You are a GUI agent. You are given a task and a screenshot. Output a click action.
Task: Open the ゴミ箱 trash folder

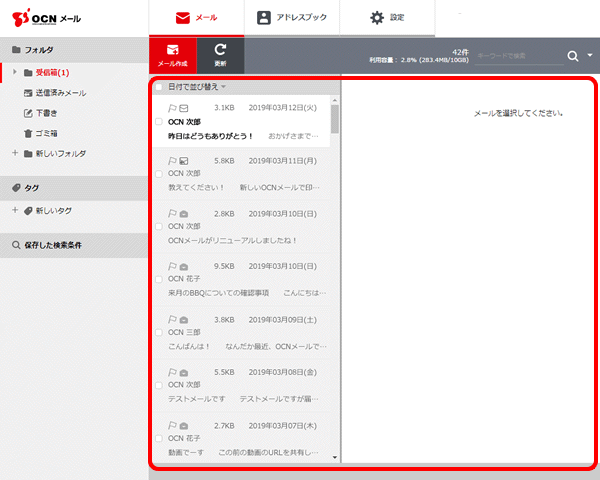point(46,134)
